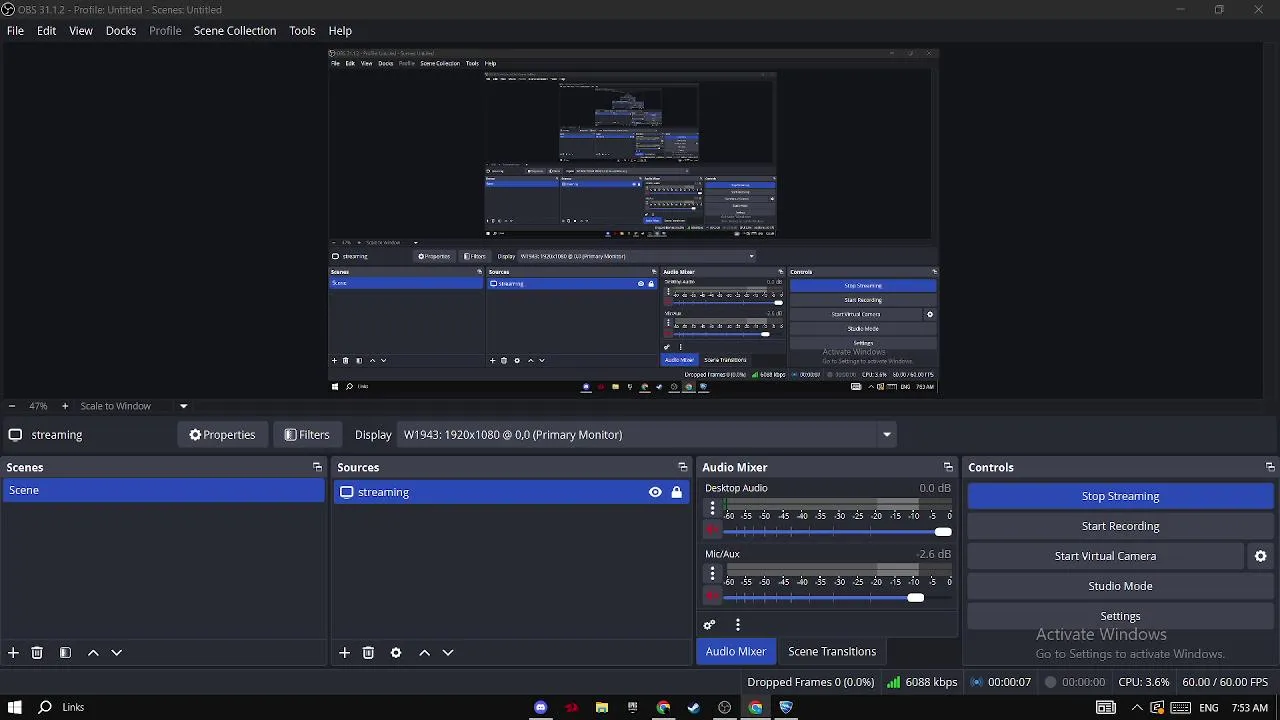Move source up arrow in Sources panel
This screenshot has width=1280, height=720.
(x=424, y=653)
